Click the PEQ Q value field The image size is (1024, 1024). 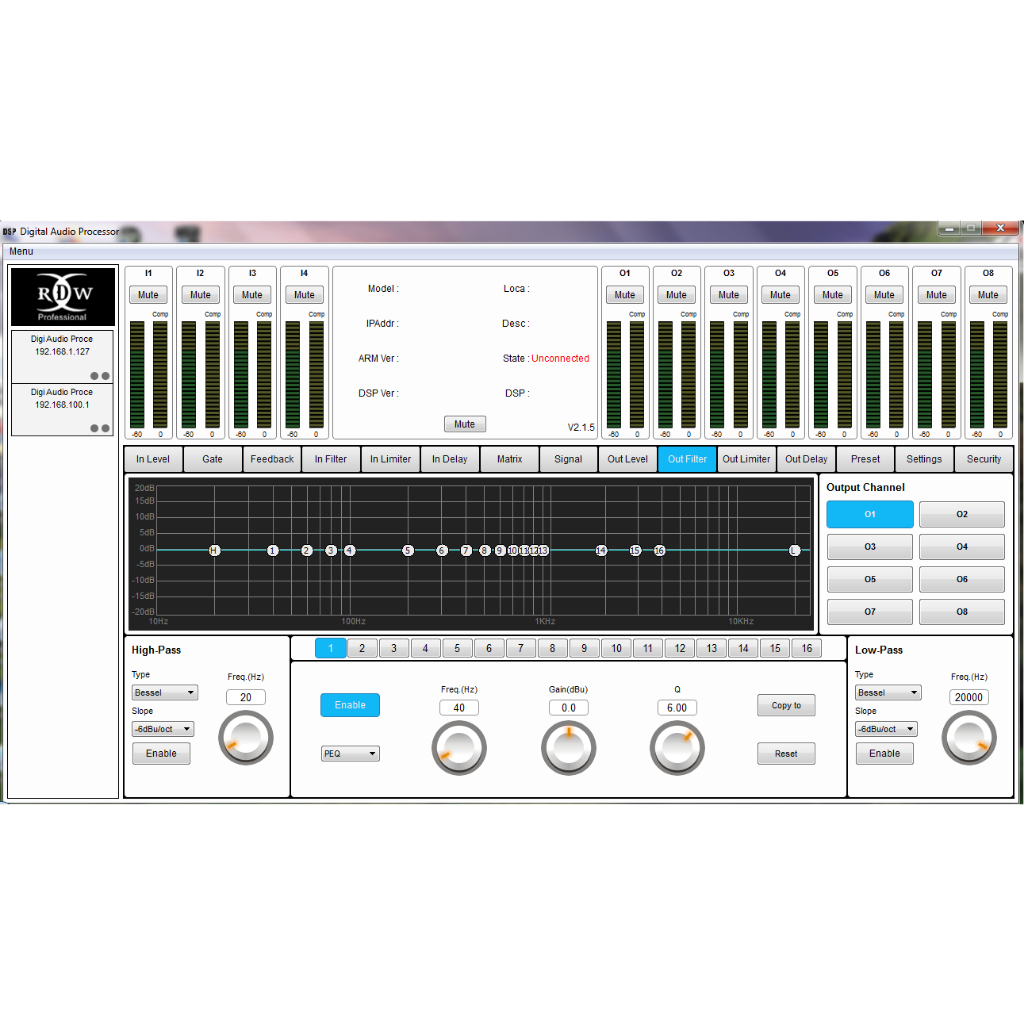click(x=677, y=708)
